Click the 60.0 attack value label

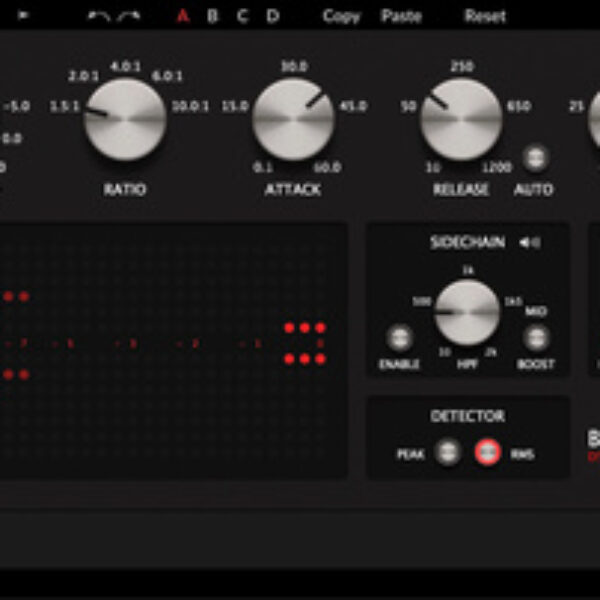coord(328,167)
